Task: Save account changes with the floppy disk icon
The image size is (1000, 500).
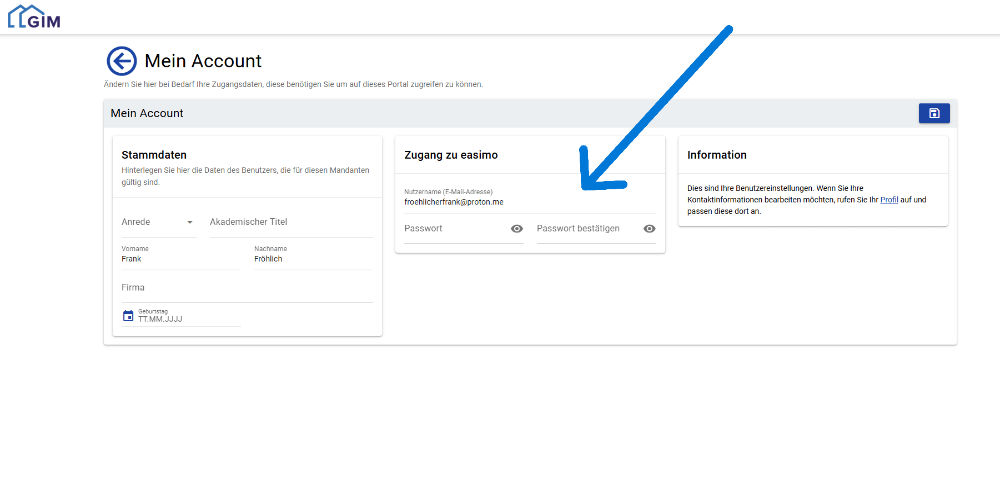Action: pos(934,113)
